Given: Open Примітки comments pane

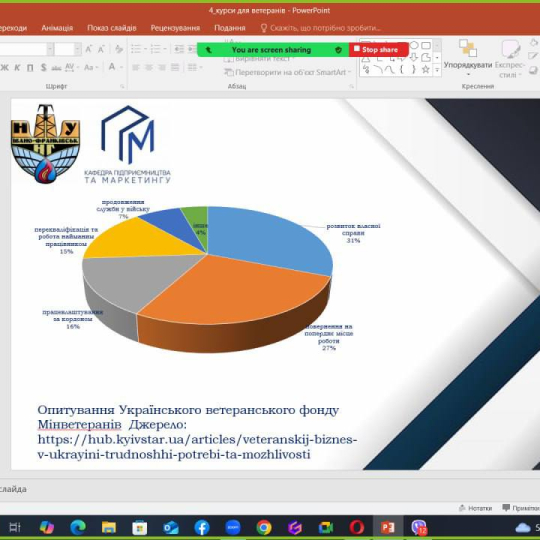Looking at the screenshot, I should tap(521, 508).
